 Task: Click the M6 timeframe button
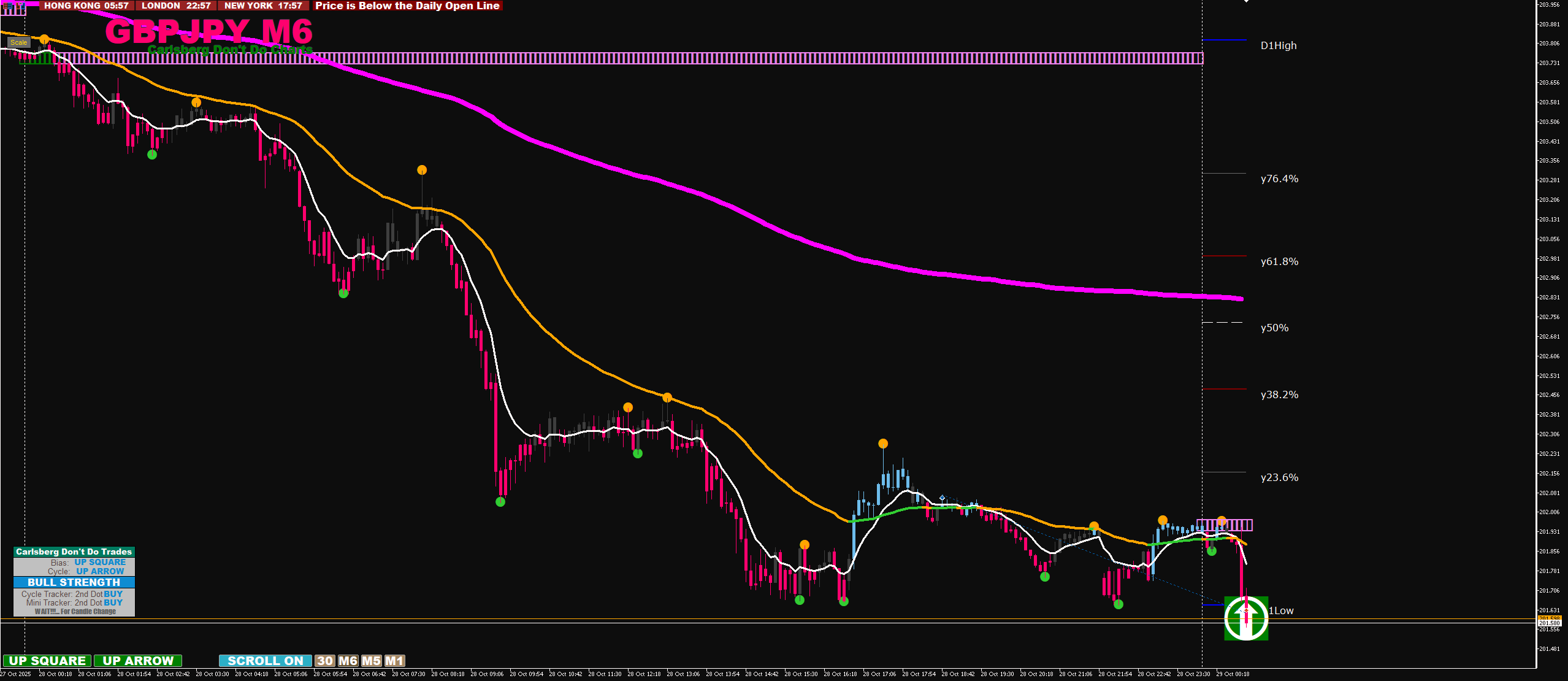348,661
